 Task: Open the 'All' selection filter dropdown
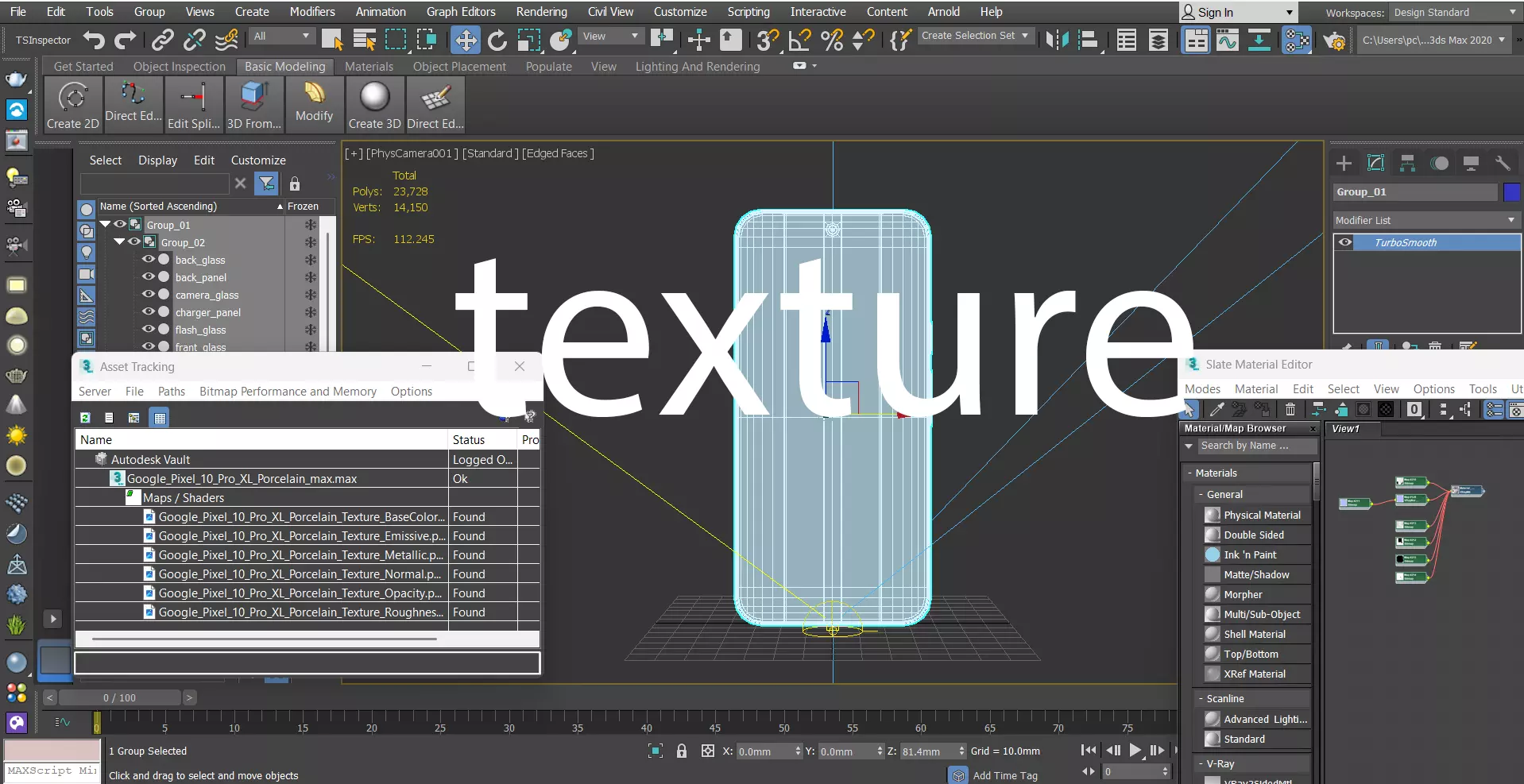click(282, 37)
